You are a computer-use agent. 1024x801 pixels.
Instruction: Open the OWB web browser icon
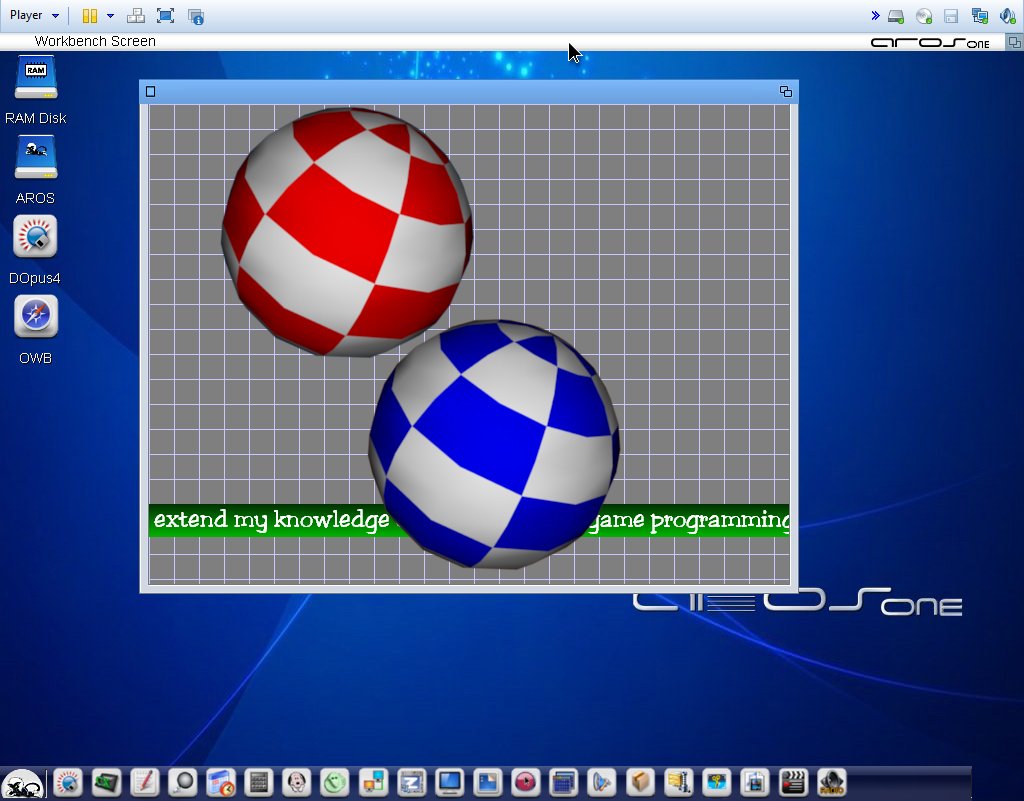point(35,318)
